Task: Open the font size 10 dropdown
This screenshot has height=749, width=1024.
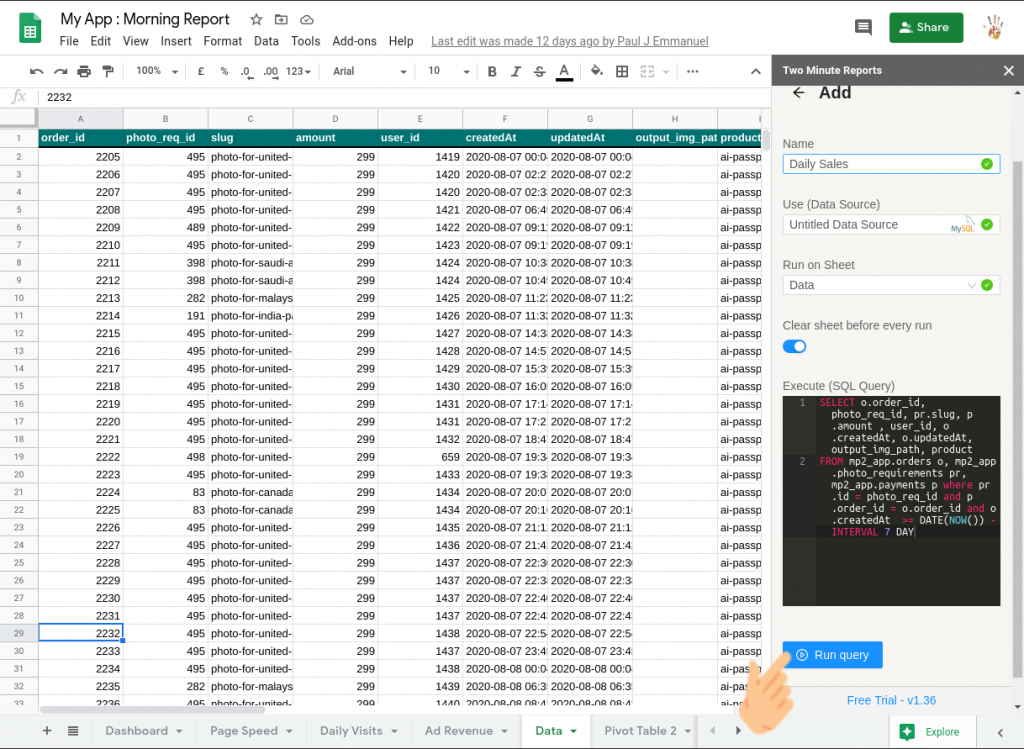Action: pyautogui.click(x=449, y=71)
